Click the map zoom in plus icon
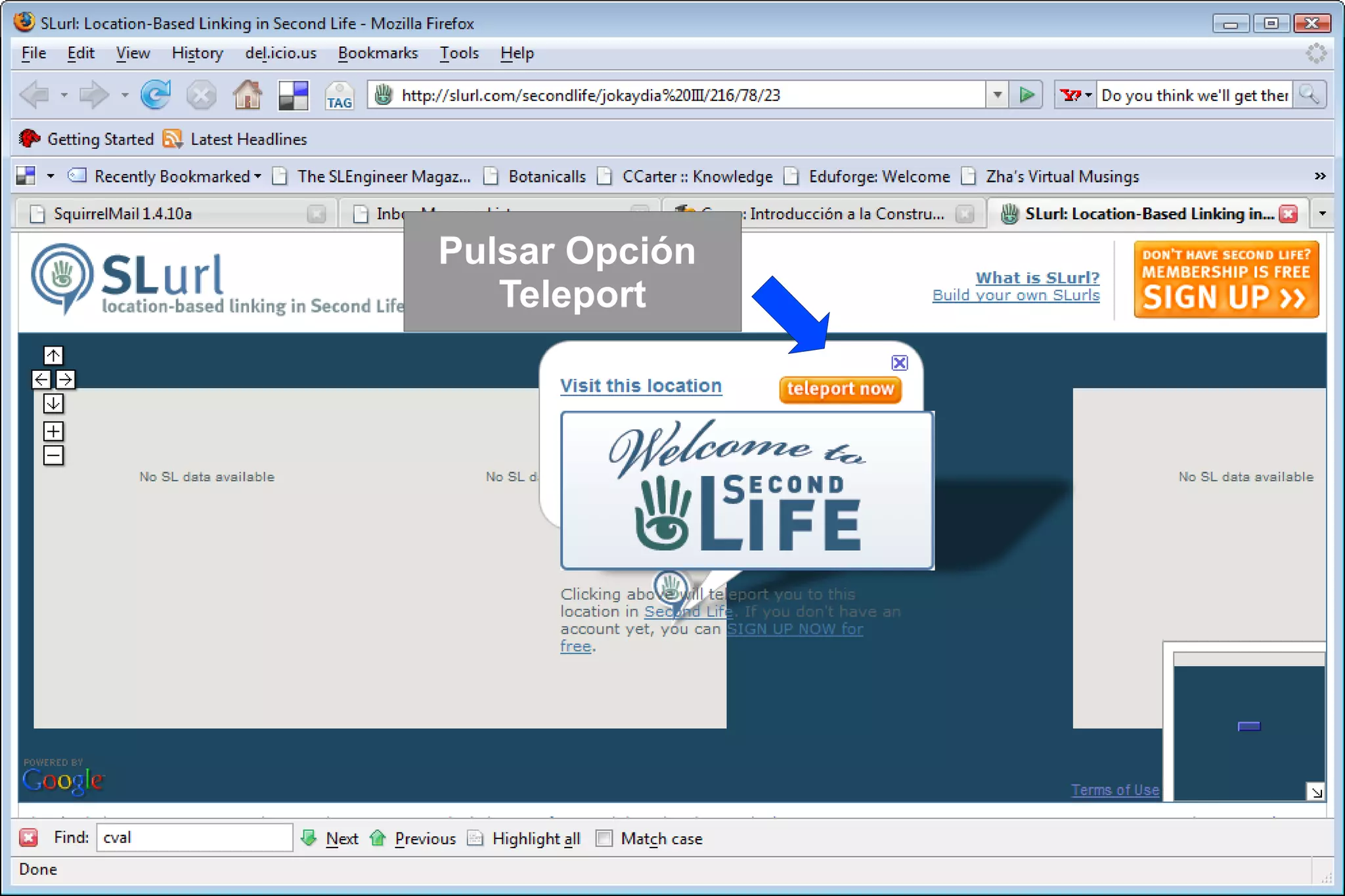 click(53, 431)
